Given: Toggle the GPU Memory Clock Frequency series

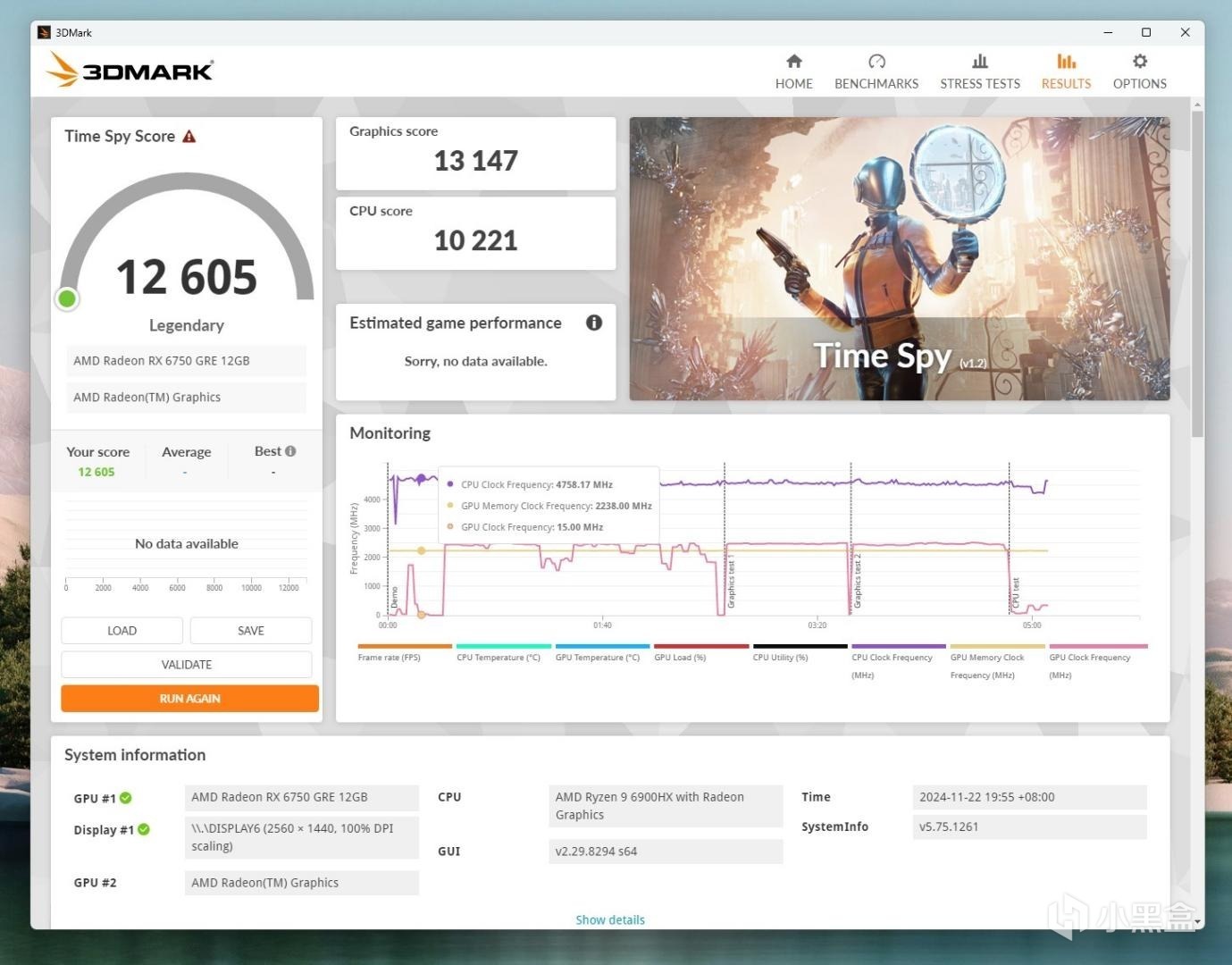Looking at the screenshot, I should point(997,662).
